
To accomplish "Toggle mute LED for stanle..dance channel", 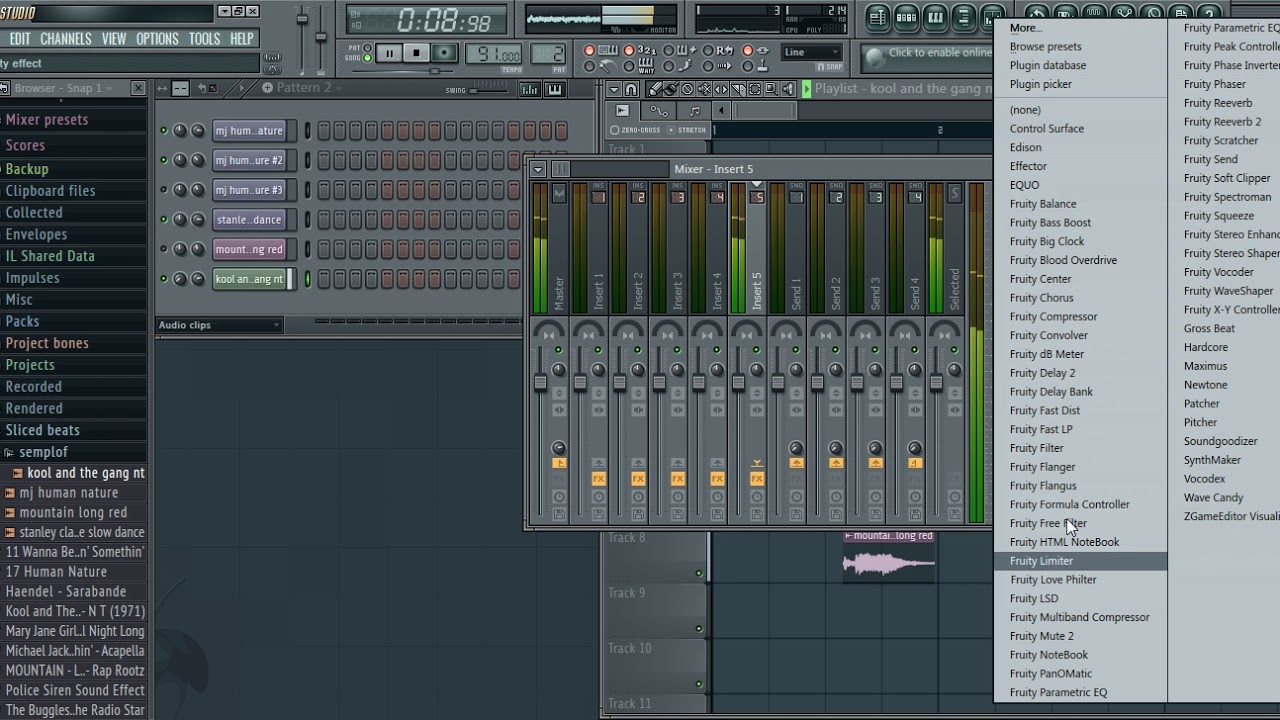I will tap(163, 220).
